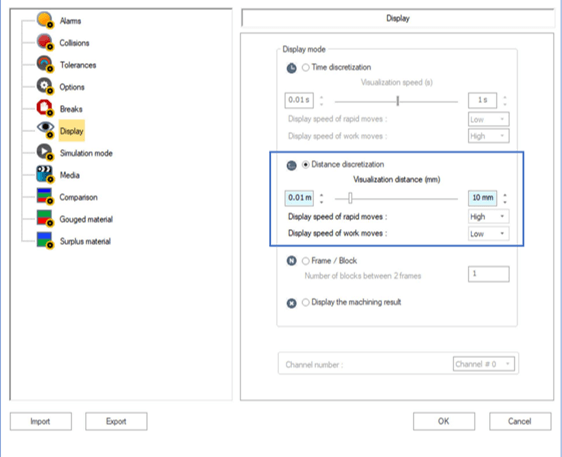The height and width of the screenshot is (457, 562).
Task: Open the Media settings page
Action: [70, 175]
